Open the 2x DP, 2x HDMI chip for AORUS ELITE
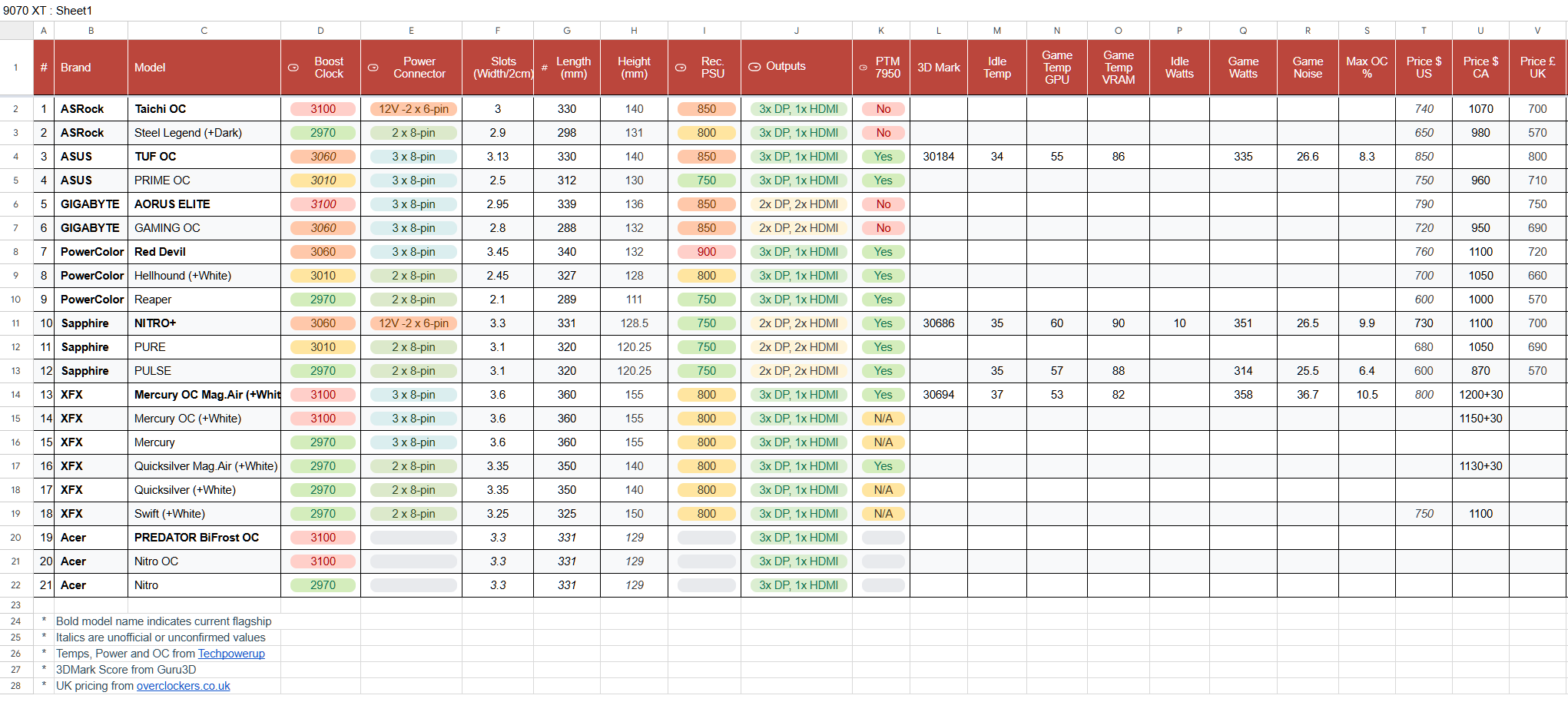Image resolution: width=1568 pixels, height=702 pixels. 798,204
